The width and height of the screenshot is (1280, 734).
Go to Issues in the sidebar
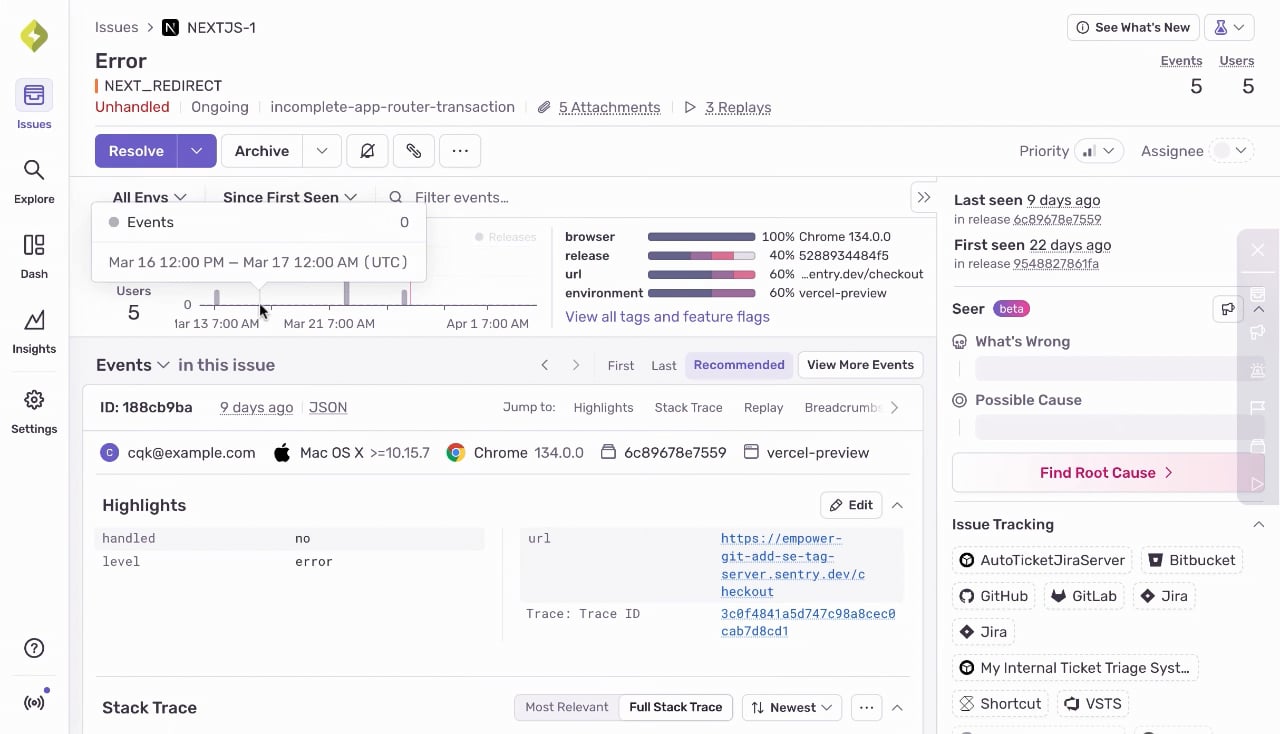pos(34,106)
